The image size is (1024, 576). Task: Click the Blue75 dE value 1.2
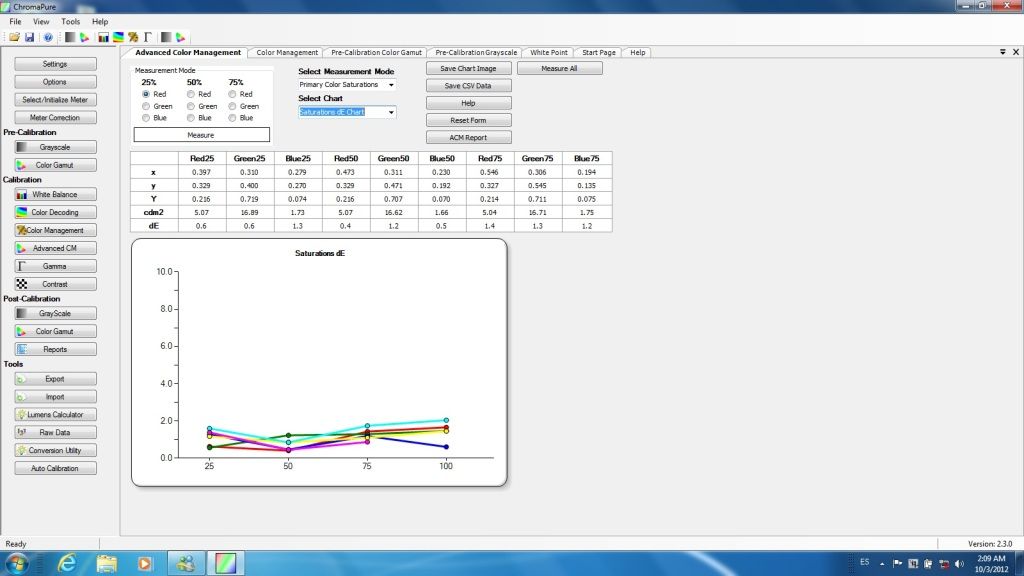pos(586,226)
